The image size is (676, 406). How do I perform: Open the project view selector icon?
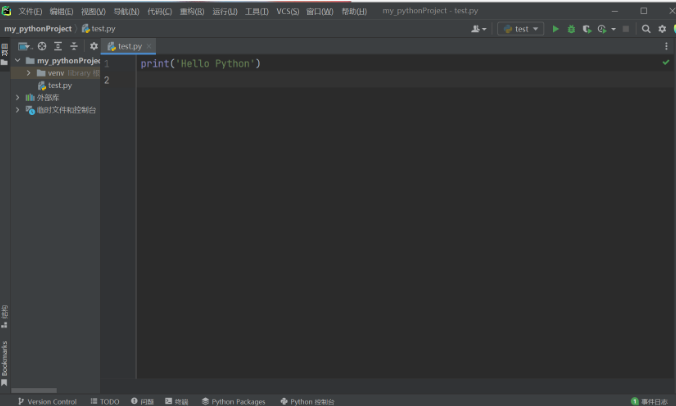pos(24,46)
